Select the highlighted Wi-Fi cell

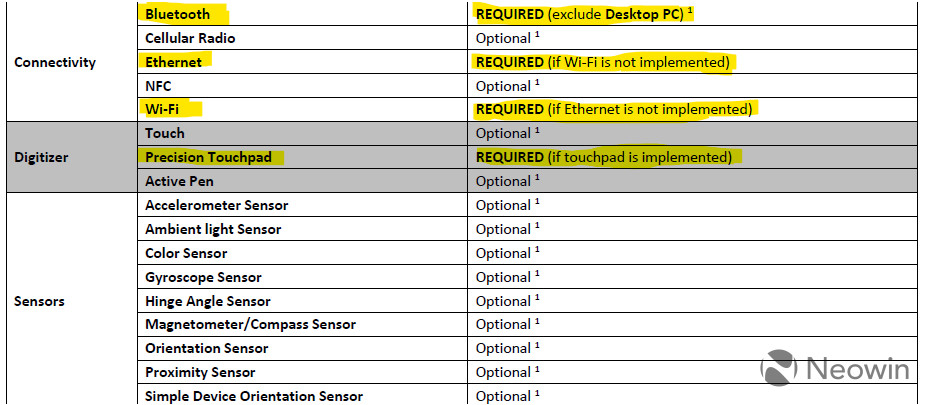point(165,109)
